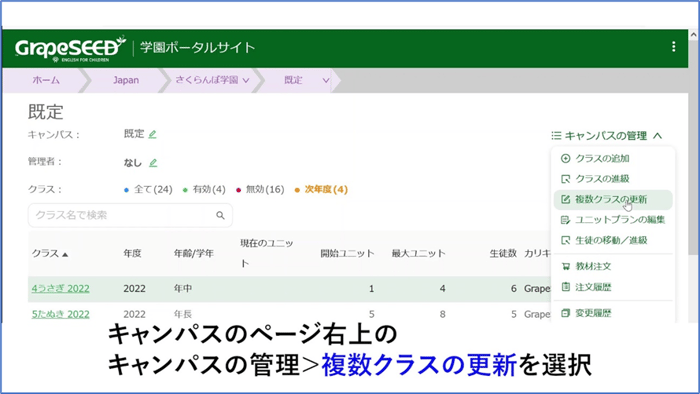Click the GrapeSEED logo
The image size is (700, 394).
tap(71, 48)
